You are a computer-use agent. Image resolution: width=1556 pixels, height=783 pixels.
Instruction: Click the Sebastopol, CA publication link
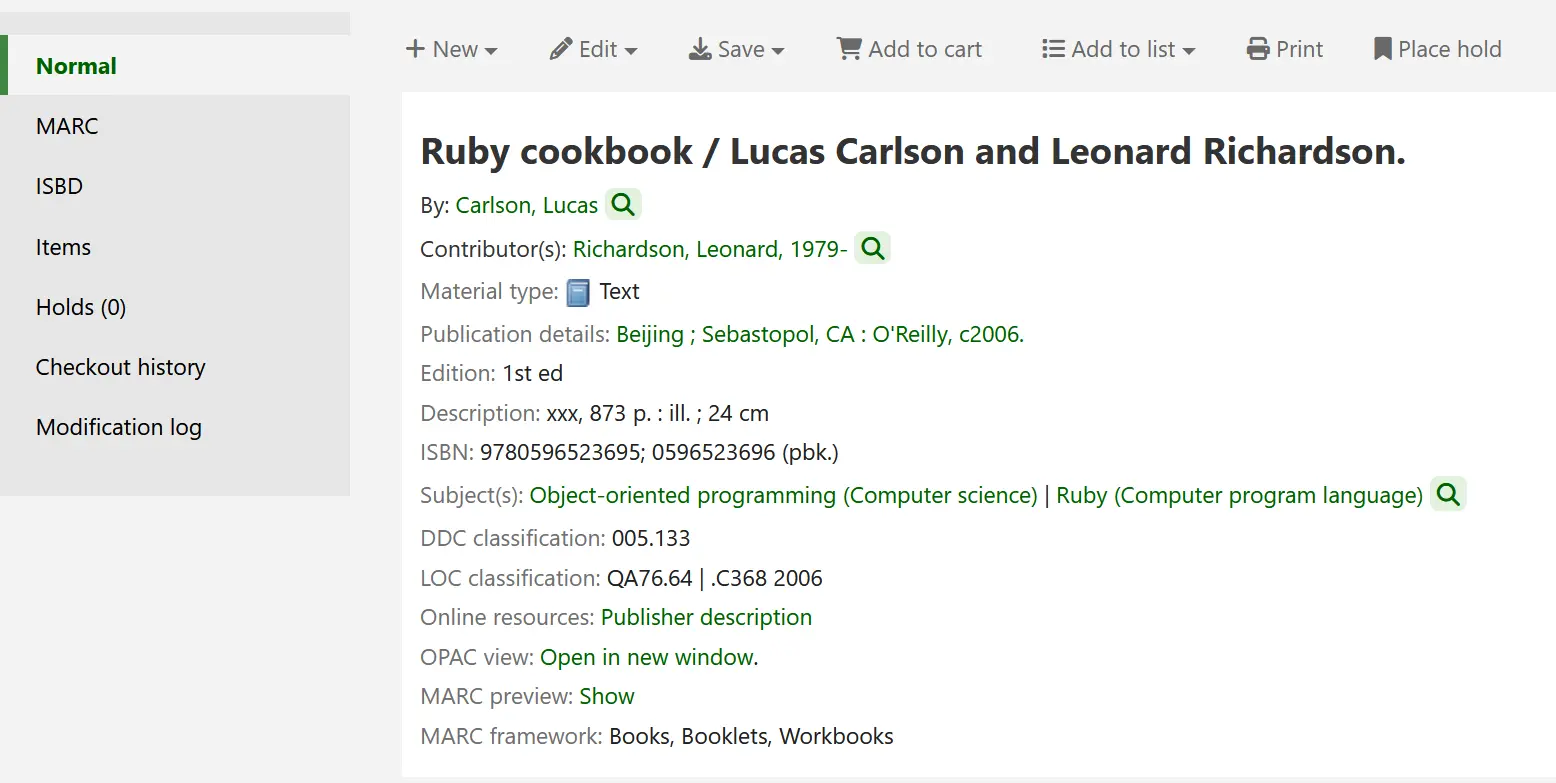coord(778,335)
